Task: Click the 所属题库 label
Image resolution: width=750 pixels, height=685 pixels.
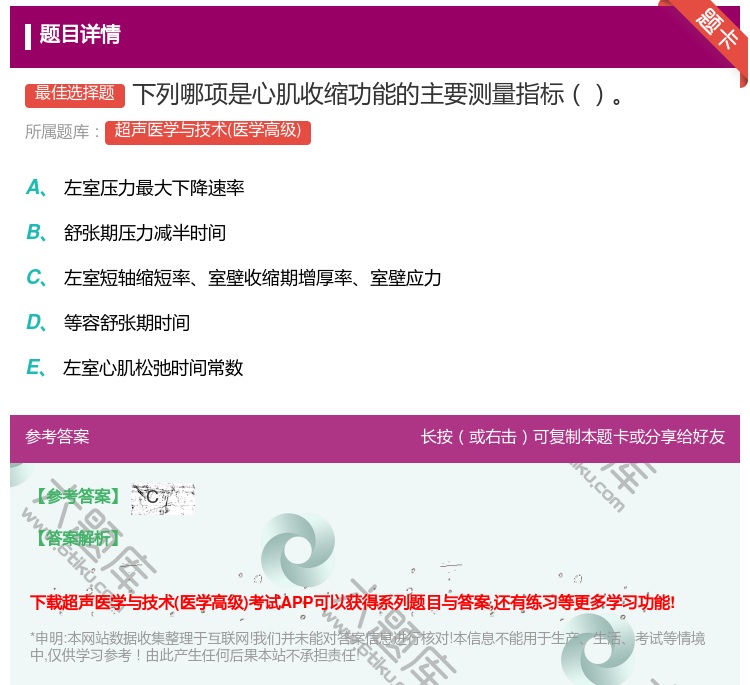Action: 62,132
